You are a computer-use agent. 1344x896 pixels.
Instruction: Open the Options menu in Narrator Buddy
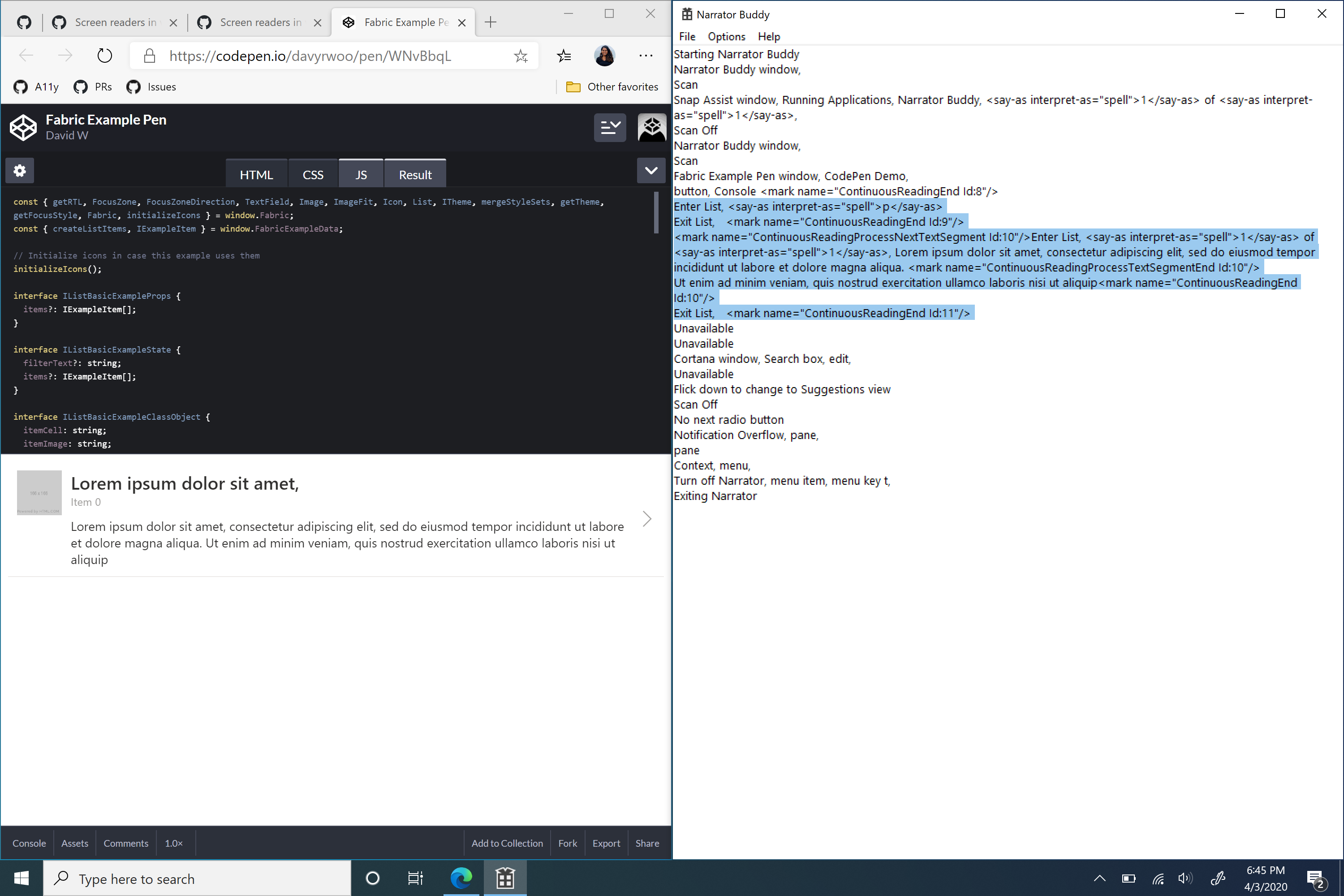point(726,37)
